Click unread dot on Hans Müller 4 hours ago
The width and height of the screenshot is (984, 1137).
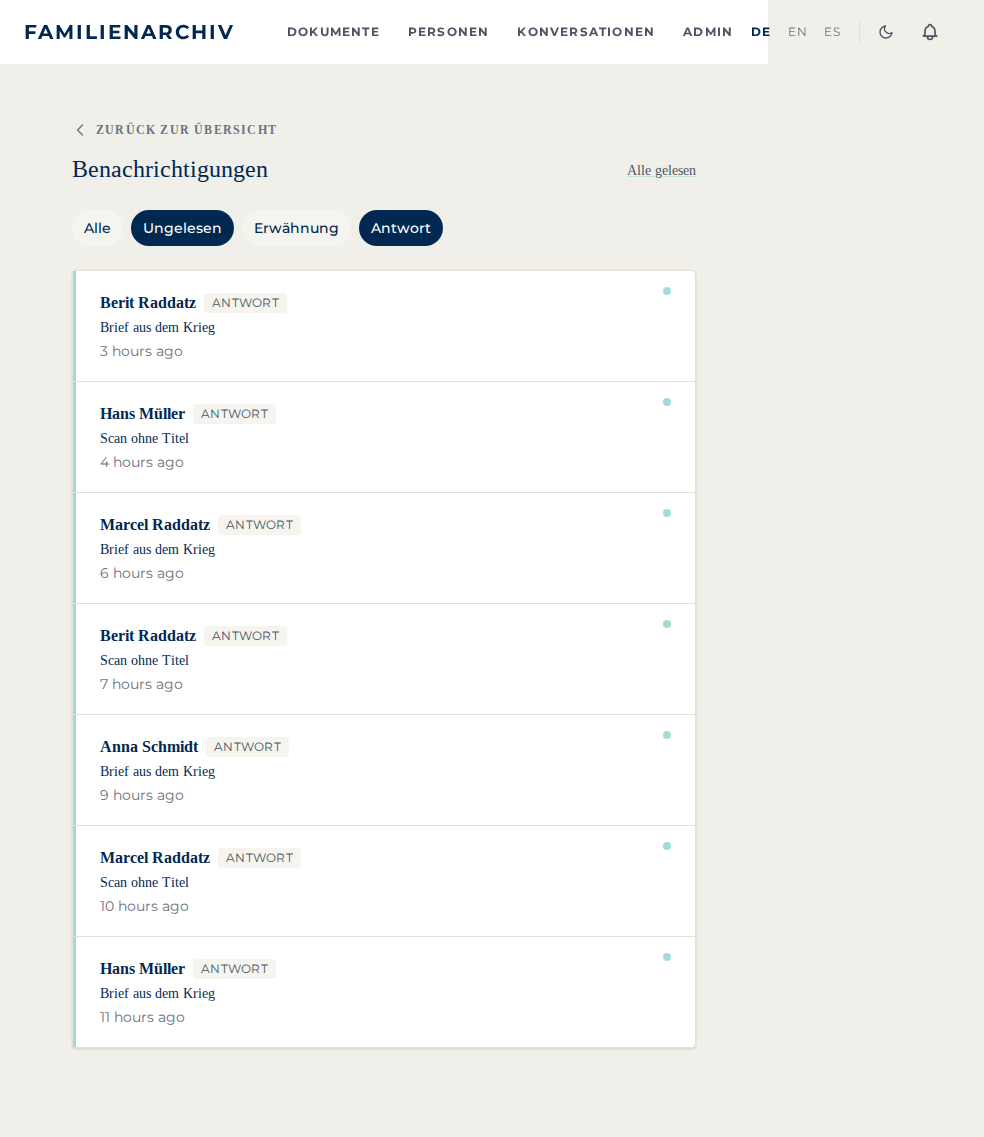coord(666,402)
